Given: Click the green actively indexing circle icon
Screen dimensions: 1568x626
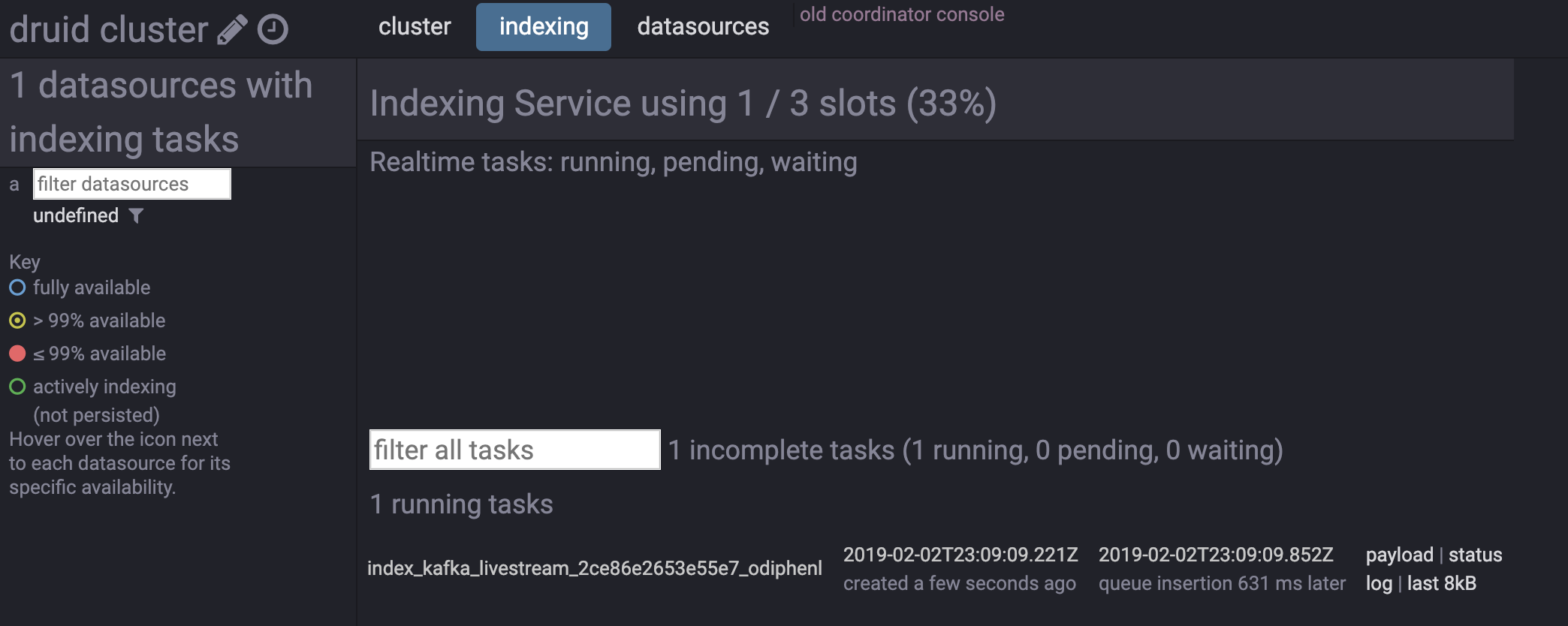Looking at the screenshot, I should coord(17,387).
